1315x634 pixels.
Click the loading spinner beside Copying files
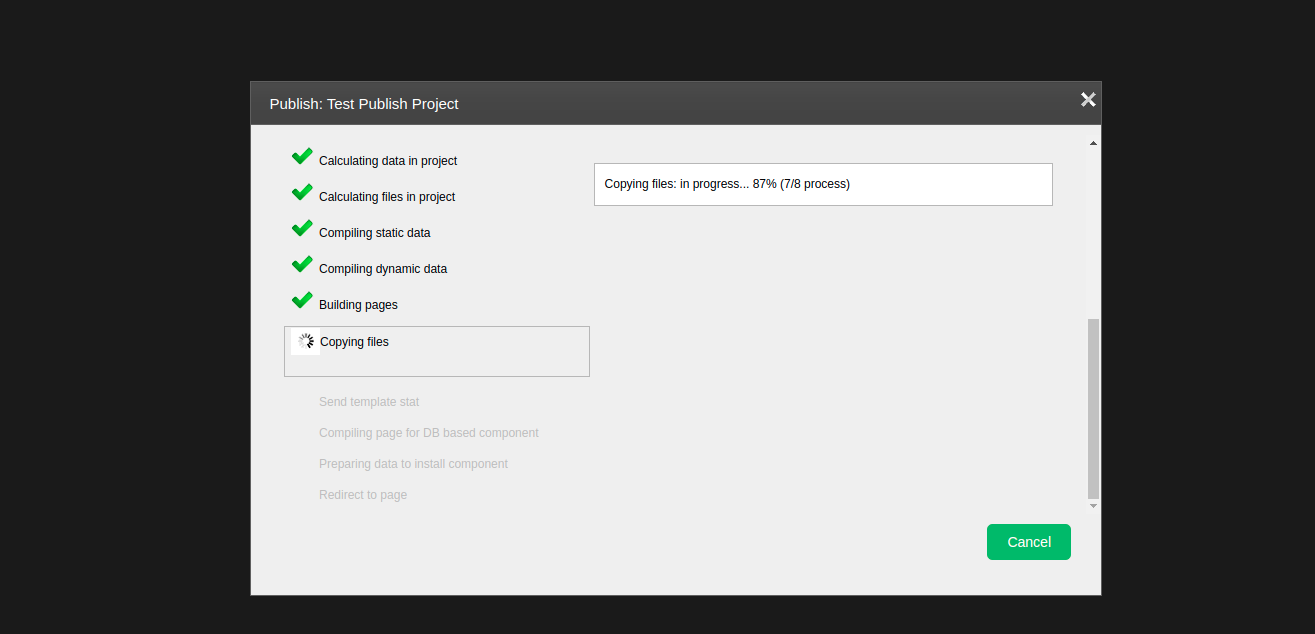[x=306, y=342]
